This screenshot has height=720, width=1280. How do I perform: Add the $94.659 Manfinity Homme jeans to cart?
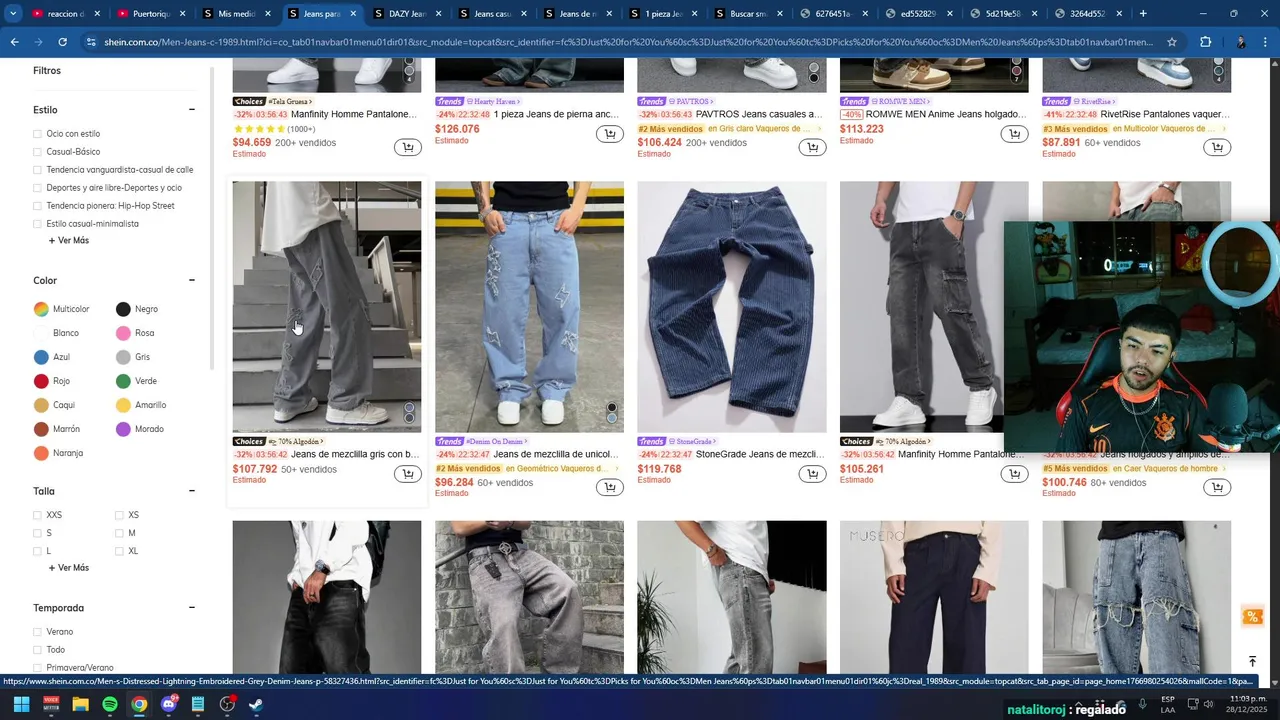tap(407, 148)
